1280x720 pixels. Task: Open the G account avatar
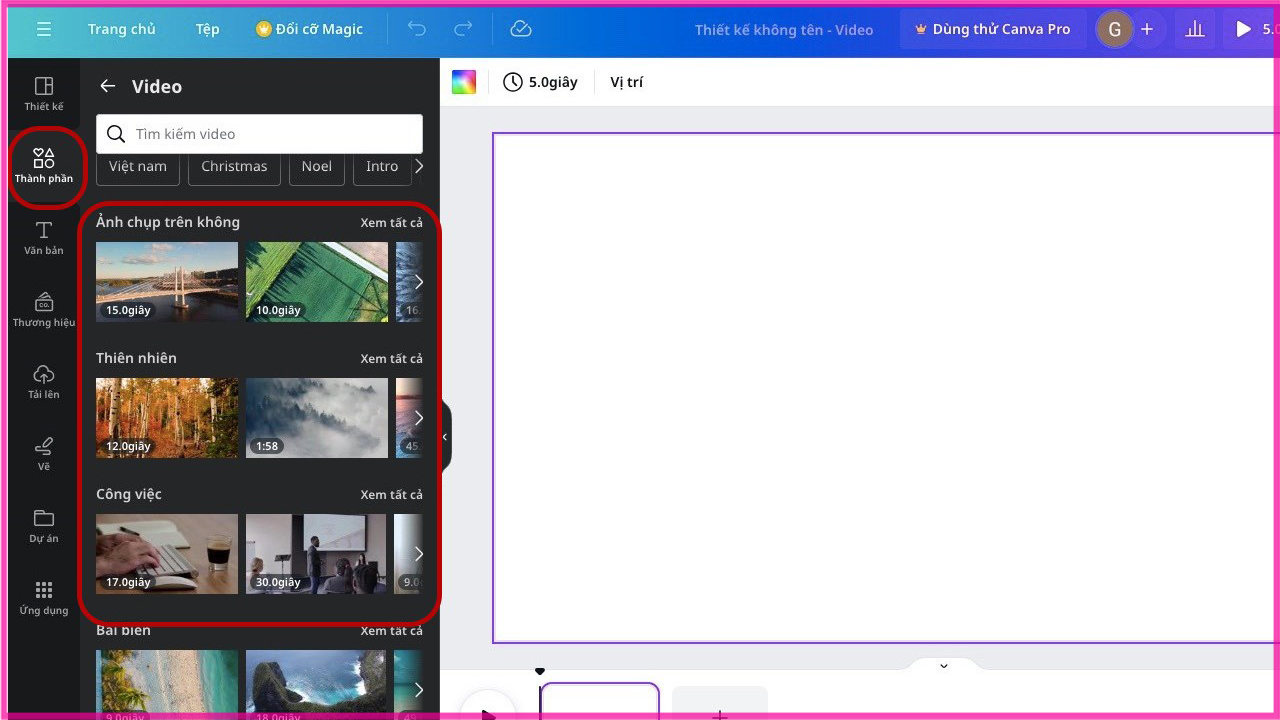[x=1114, y=29]
